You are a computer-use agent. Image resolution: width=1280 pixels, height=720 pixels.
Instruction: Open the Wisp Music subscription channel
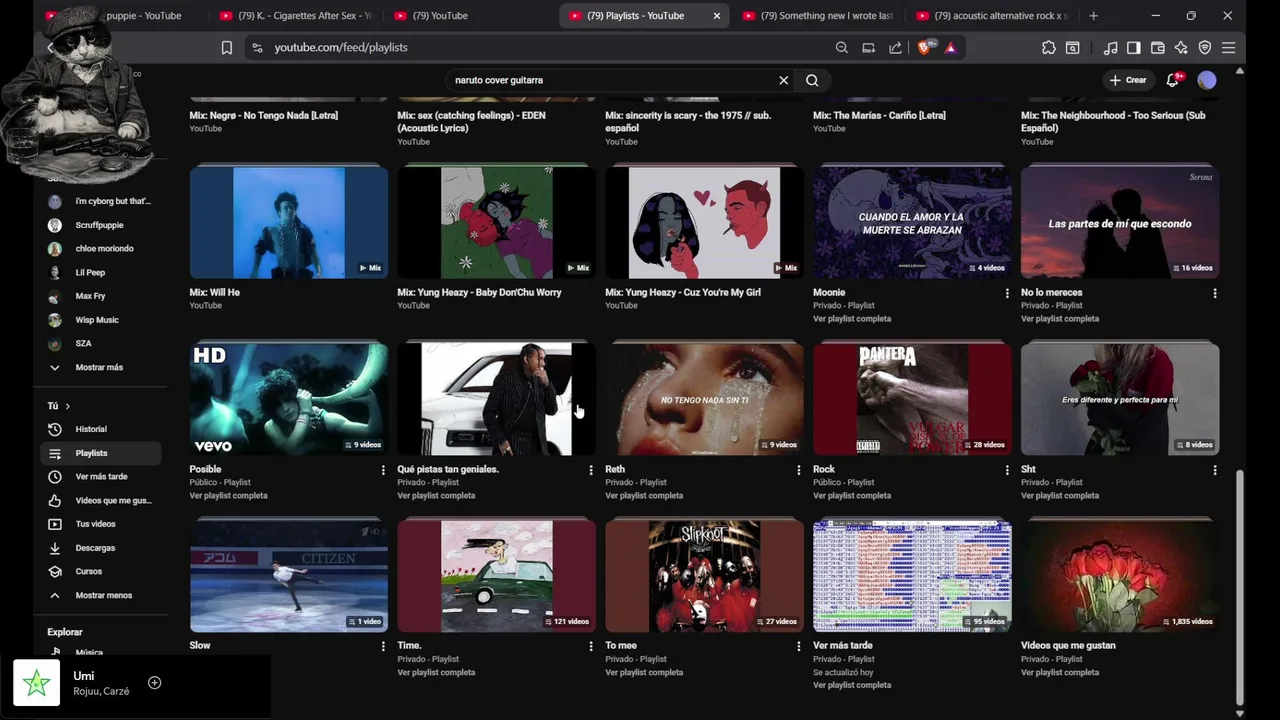coord(98,320)
